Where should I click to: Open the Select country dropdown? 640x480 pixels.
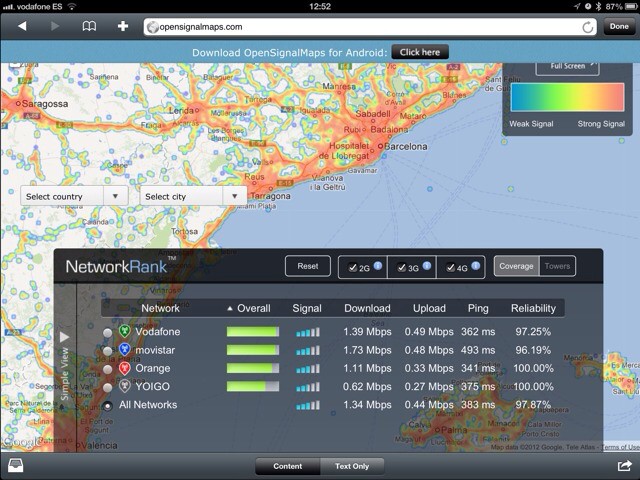74,196
